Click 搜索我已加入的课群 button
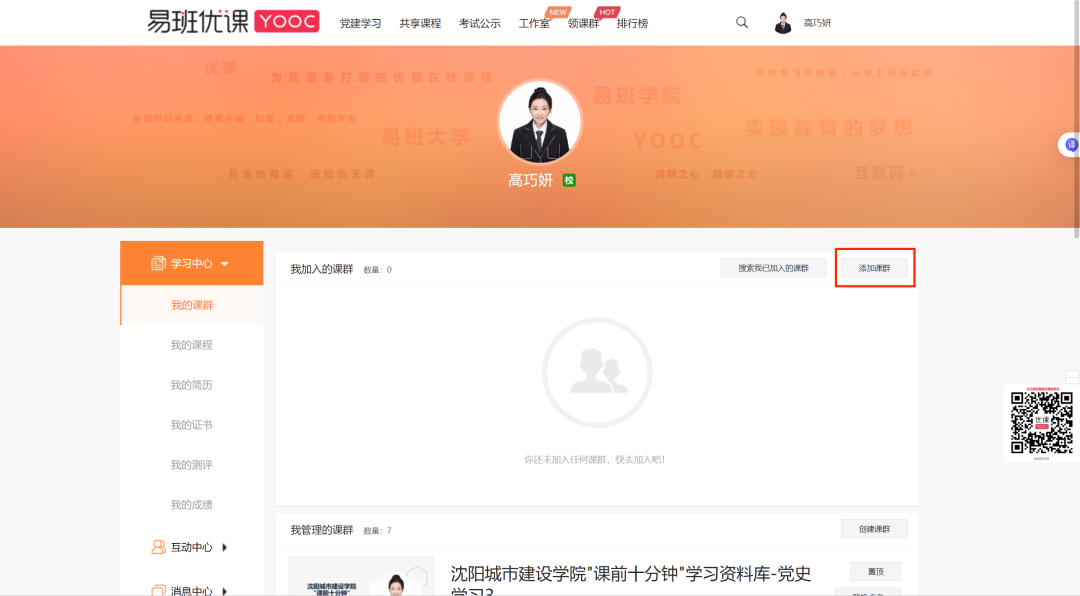This screenshot has height=596, width=1080. [x=773, y=268]
